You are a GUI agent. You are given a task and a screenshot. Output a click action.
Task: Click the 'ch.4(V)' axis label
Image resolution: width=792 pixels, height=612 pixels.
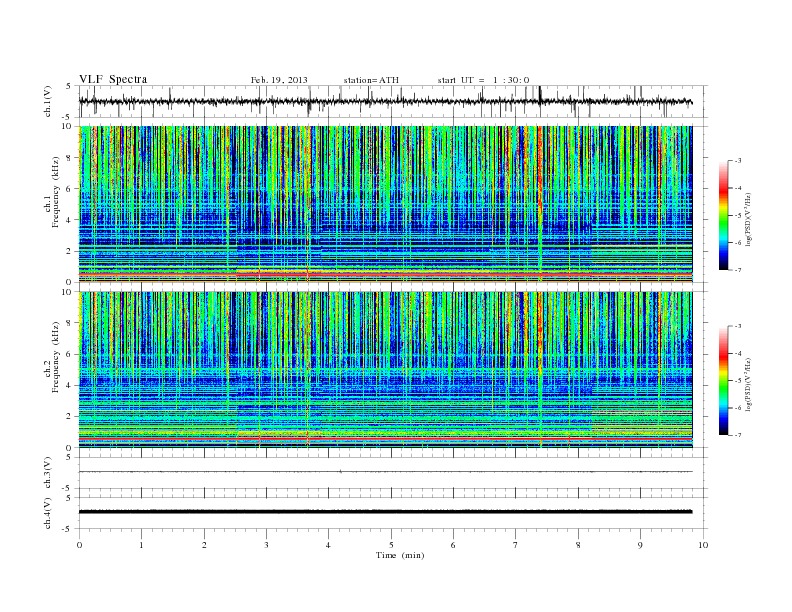47,513
